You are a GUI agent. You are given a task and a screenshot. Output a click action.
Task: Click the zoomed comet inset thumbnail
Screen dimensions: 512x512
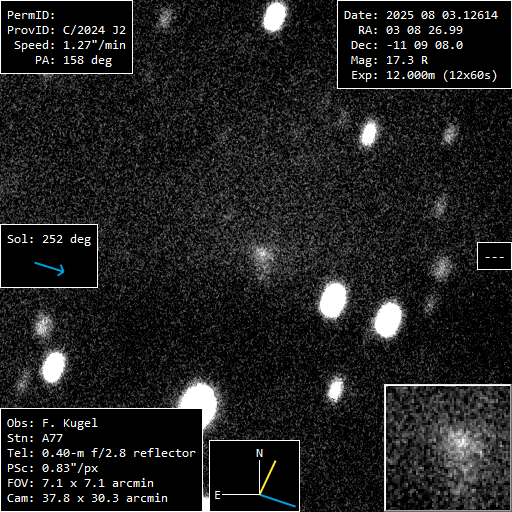pos(448,448)
